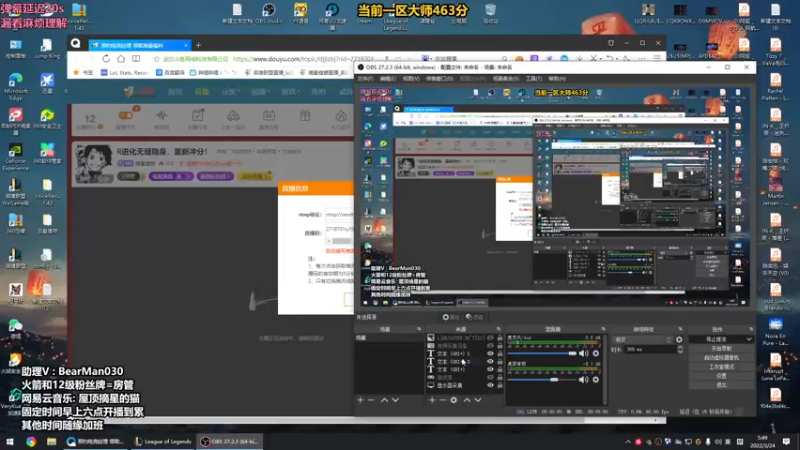Go to browser home page icon
The height and width of the screenshot is (450, 800).
pyautogui.click(x=121, y=59)
